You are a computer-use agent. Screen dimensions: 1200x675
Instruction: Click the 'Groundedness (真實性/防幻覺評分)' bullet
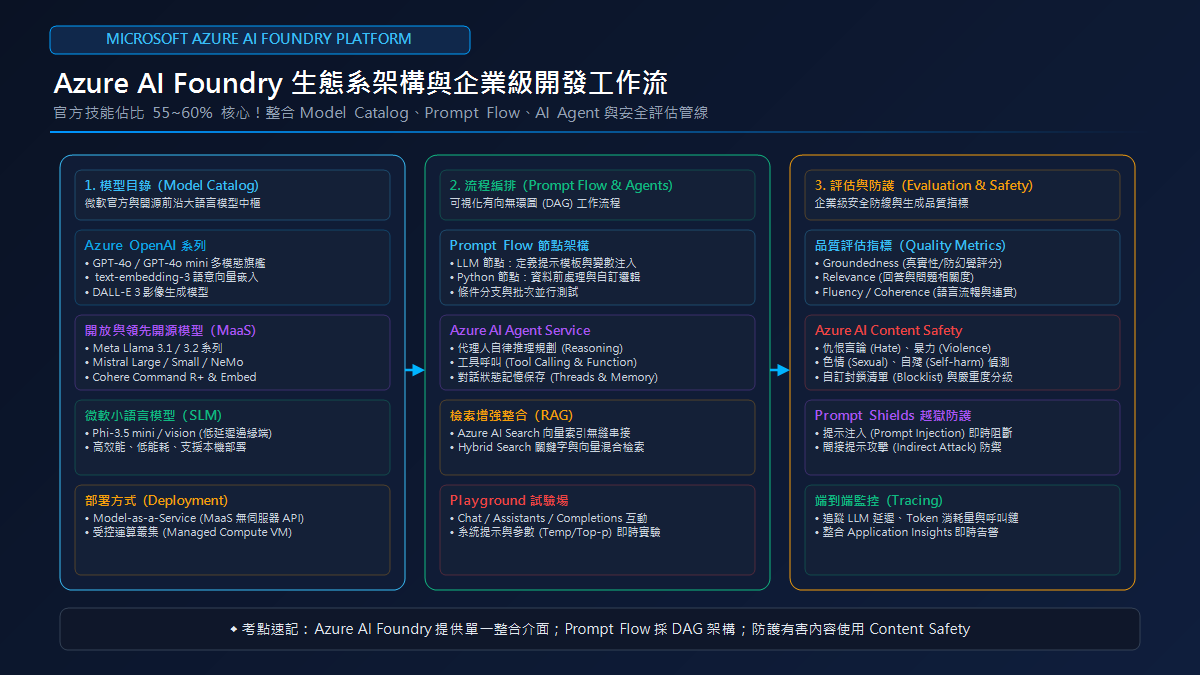908,263
